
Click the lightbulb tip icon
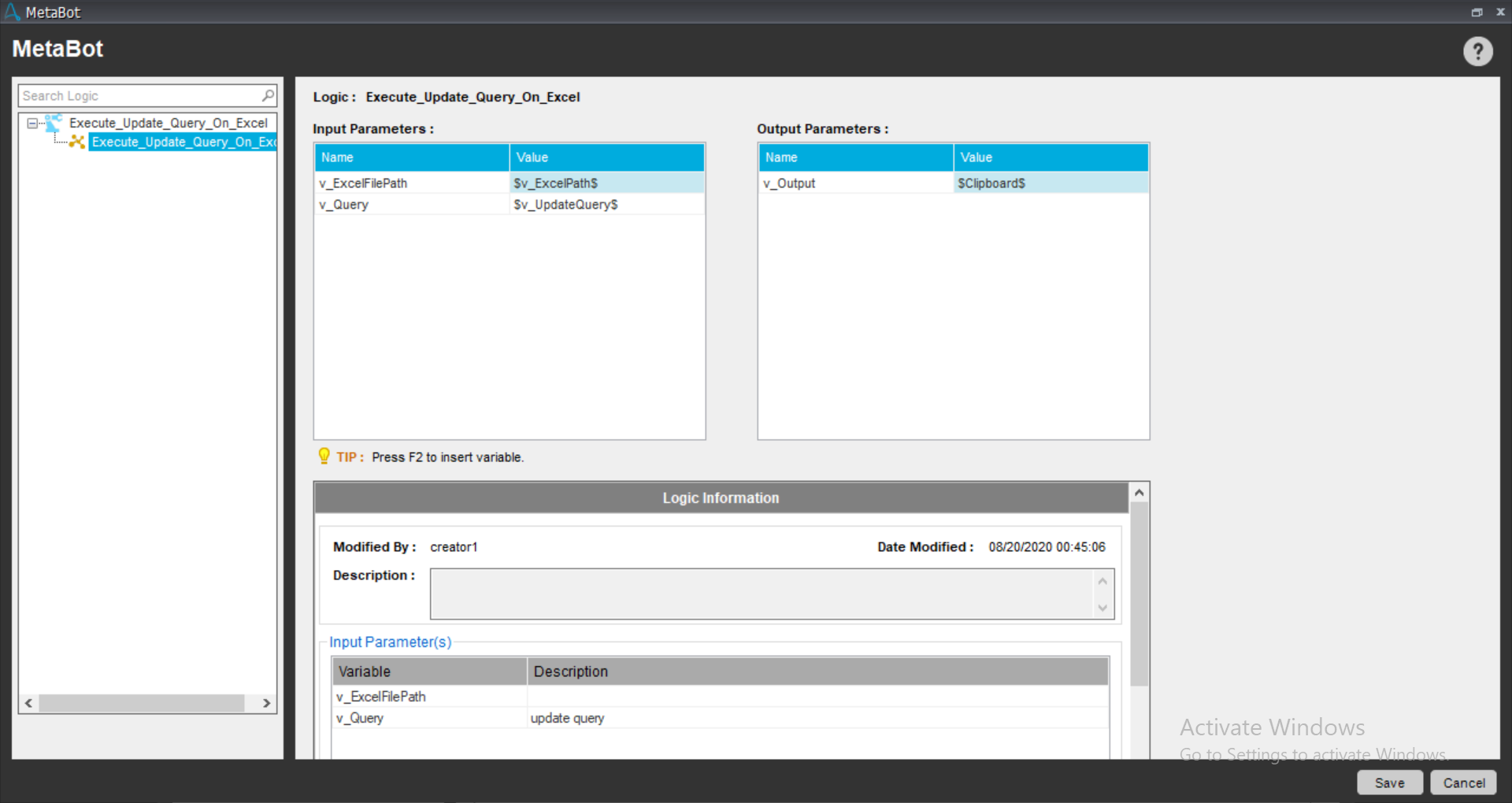[x=324, y=456]
